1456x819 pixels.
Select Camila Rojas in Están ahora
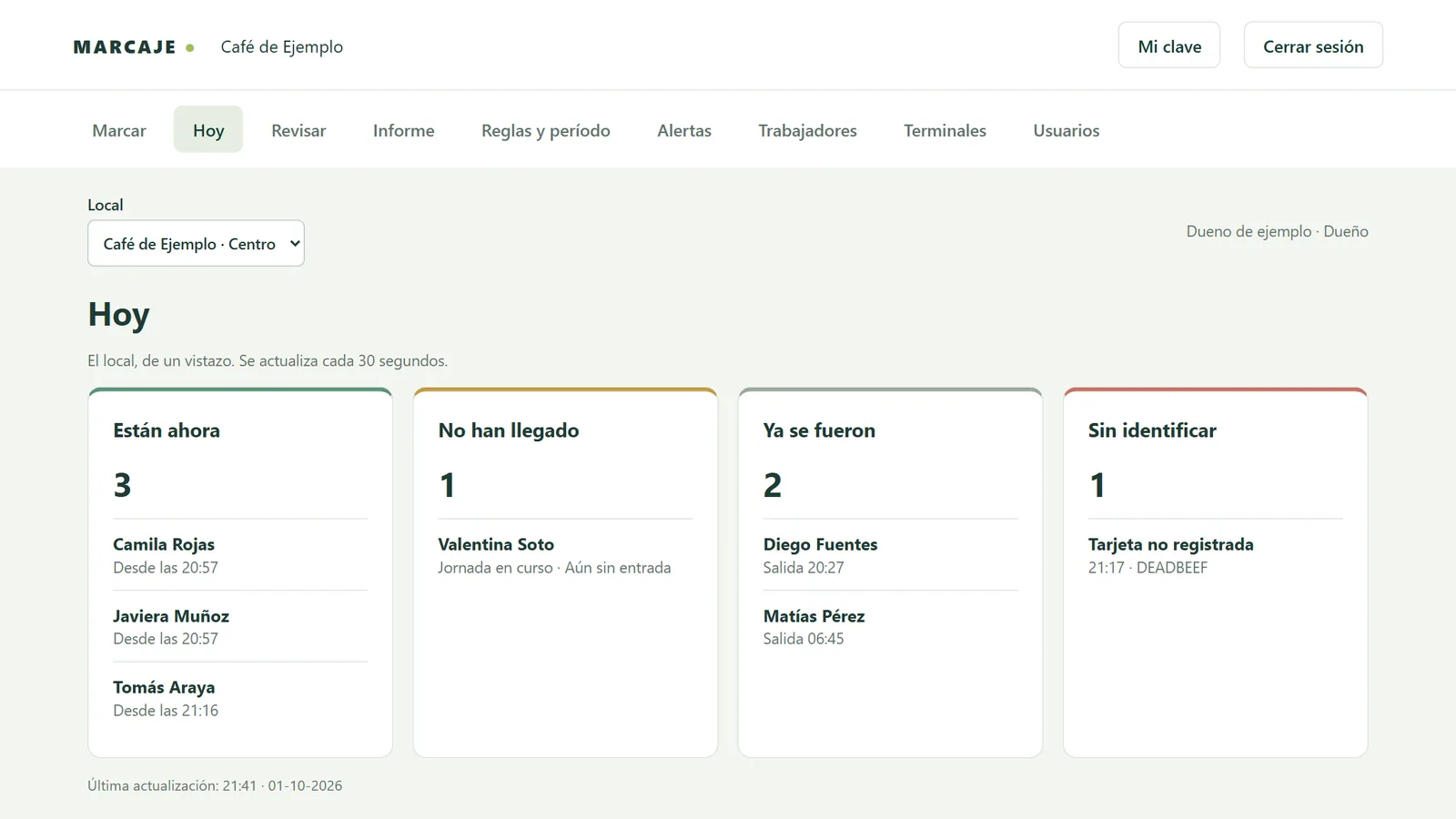[164, 544]
